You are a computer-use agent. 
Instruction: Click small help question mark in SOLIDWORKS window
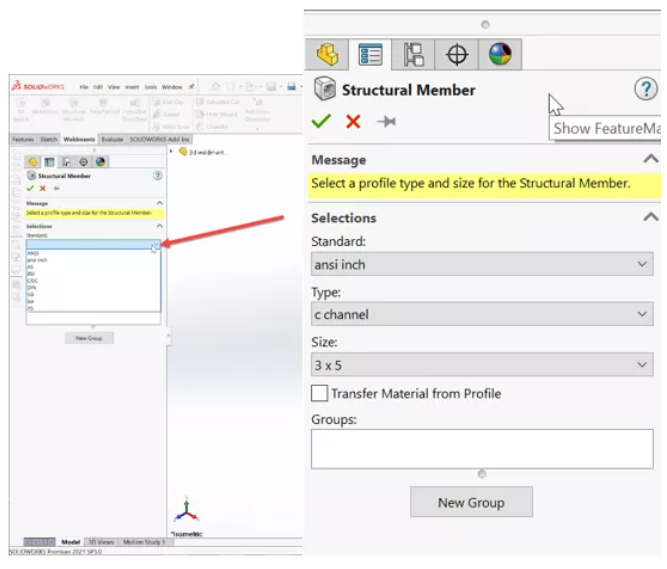(x=157, y=176)
